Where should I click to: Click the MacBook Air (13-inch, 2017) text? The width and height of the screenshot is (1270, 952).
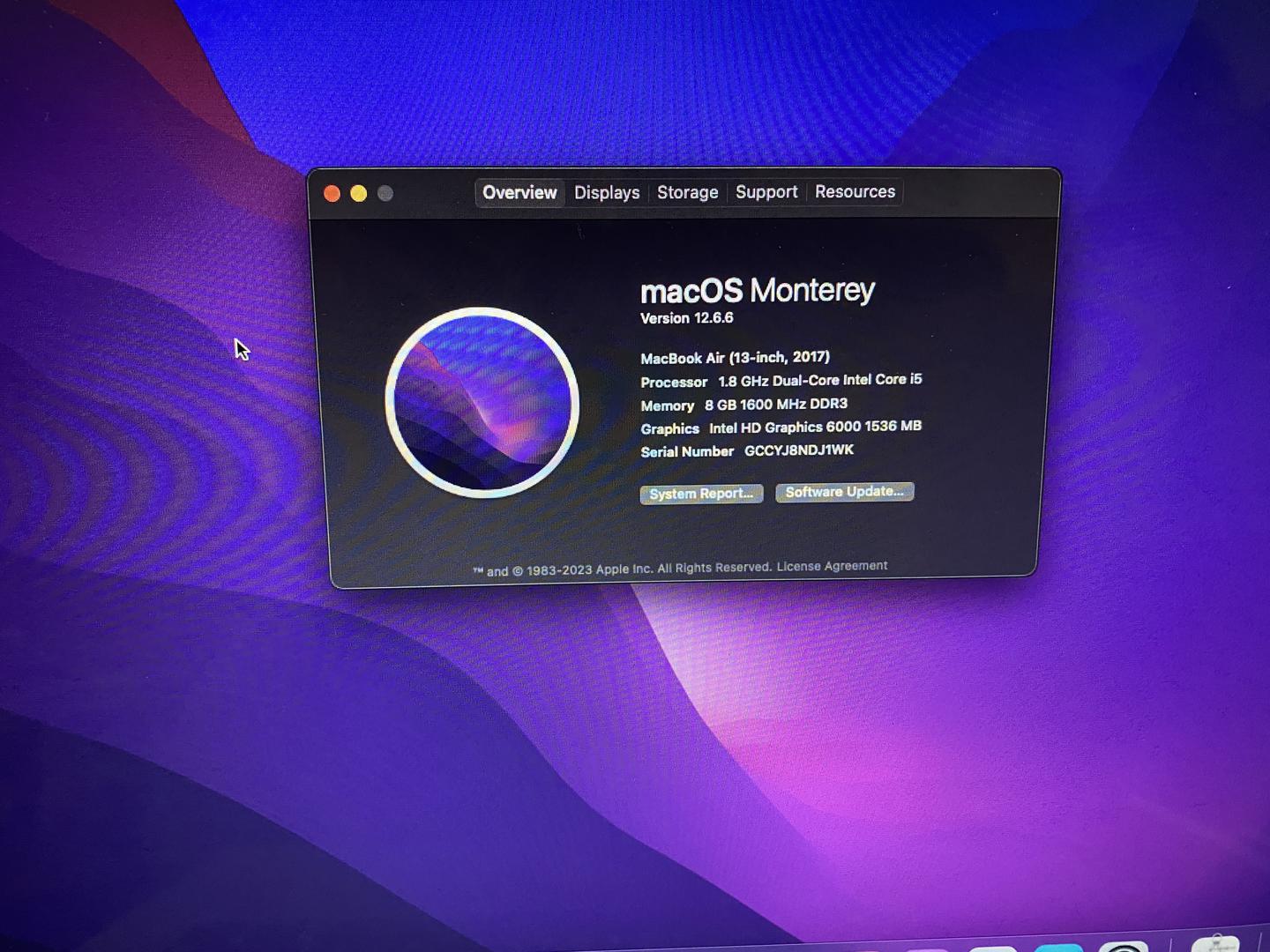tap(735, 358)
